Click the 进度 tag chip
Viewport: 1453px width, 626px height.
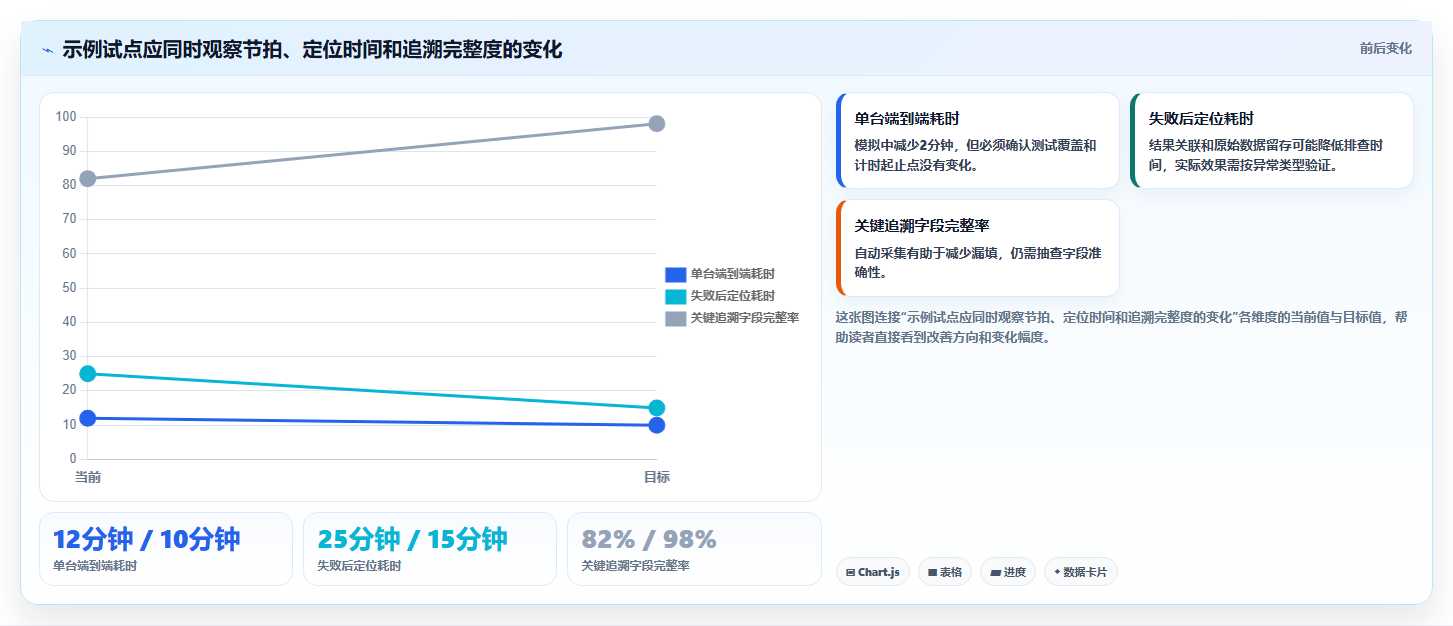click(x=1008, y=572)
